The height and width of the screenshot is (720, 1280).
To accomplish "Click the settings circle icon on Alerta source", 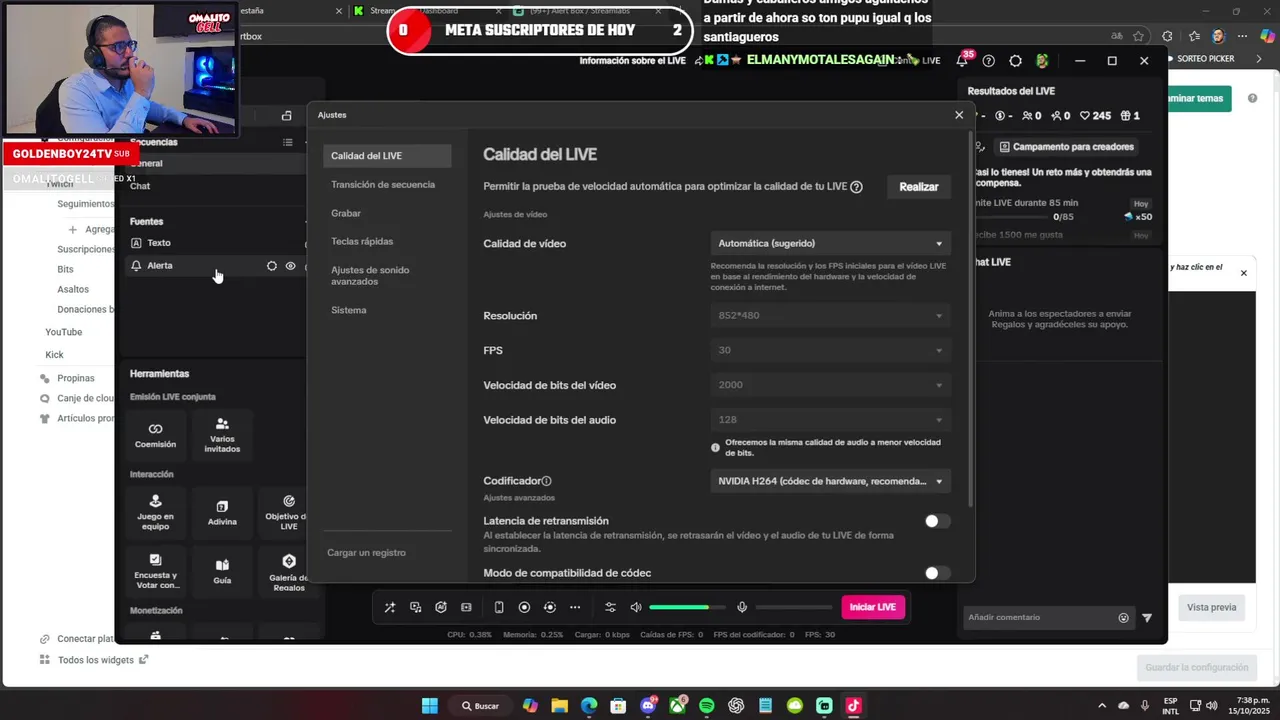I will pos(271,266).
